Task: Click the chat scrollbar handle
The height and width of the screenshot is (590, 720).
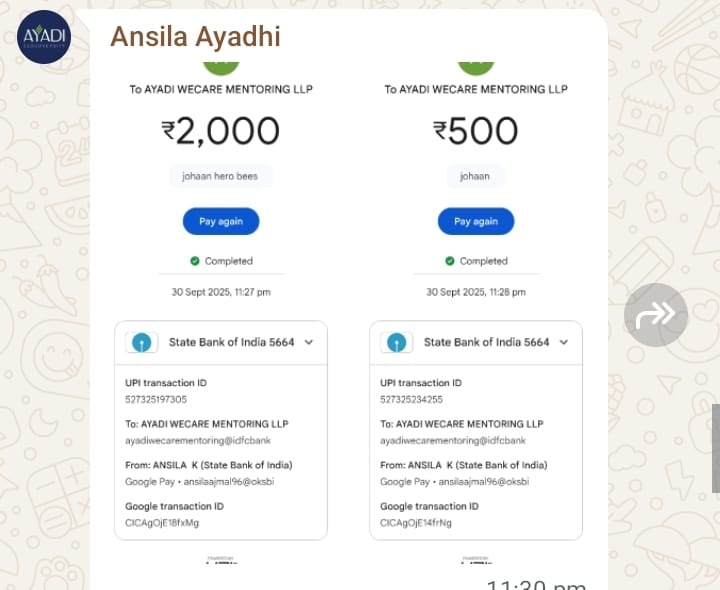Action: click(x=715, y=448)
